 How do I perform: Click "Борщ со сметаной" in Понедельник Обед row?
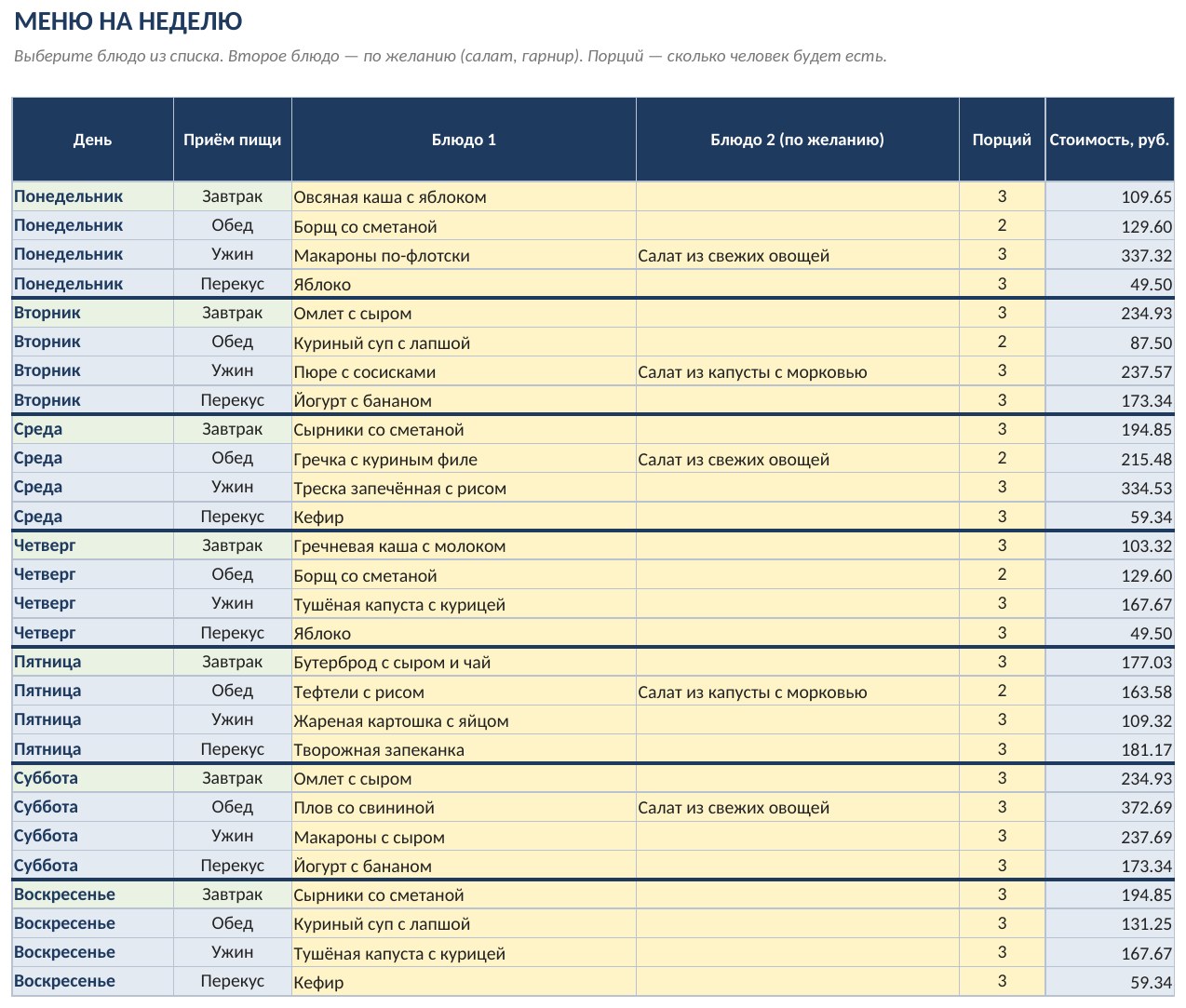point(464,226)
